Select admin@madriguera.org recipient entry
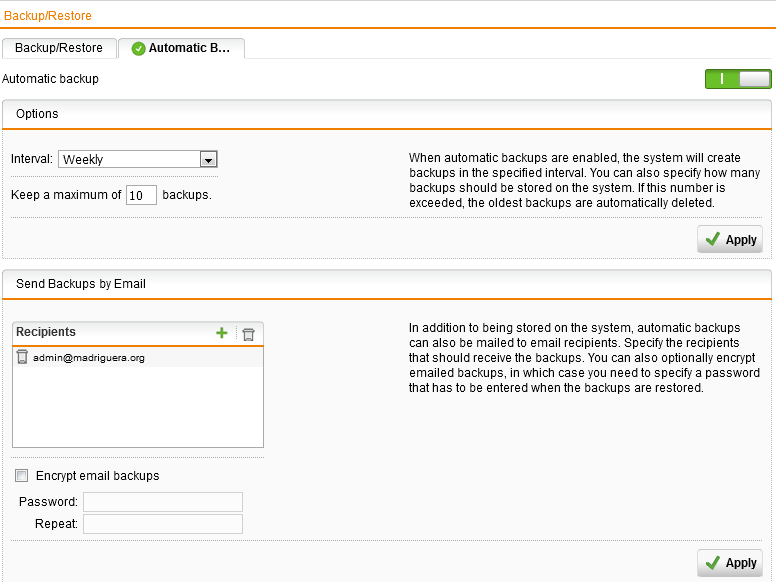 [89, 357]
